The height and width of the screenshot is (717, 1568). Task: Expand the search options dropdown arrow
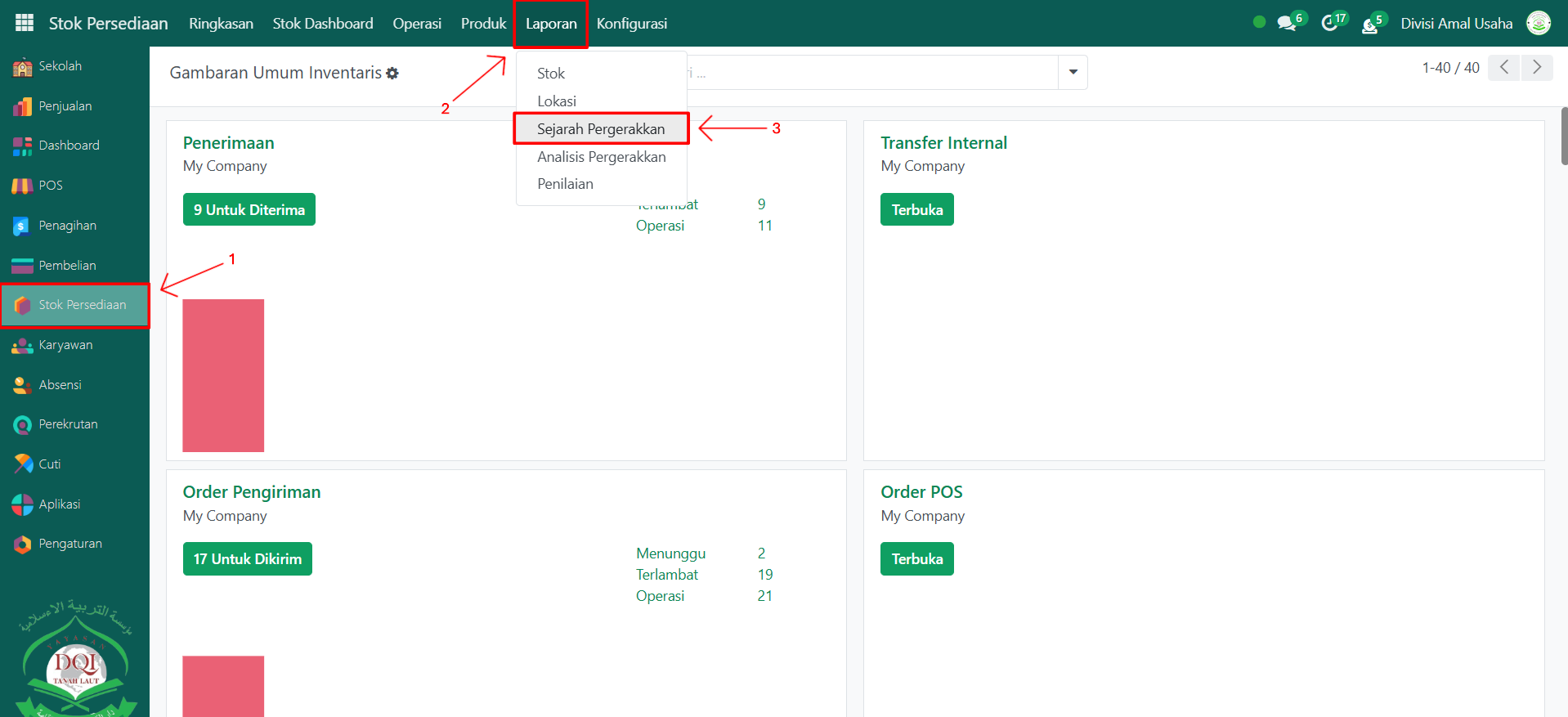tap(1073, 72)
